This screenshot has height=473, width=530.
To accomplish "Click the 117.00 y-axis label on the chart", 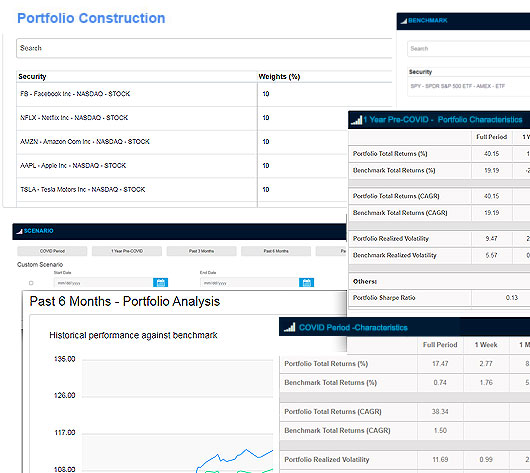I will pos(65,433).
